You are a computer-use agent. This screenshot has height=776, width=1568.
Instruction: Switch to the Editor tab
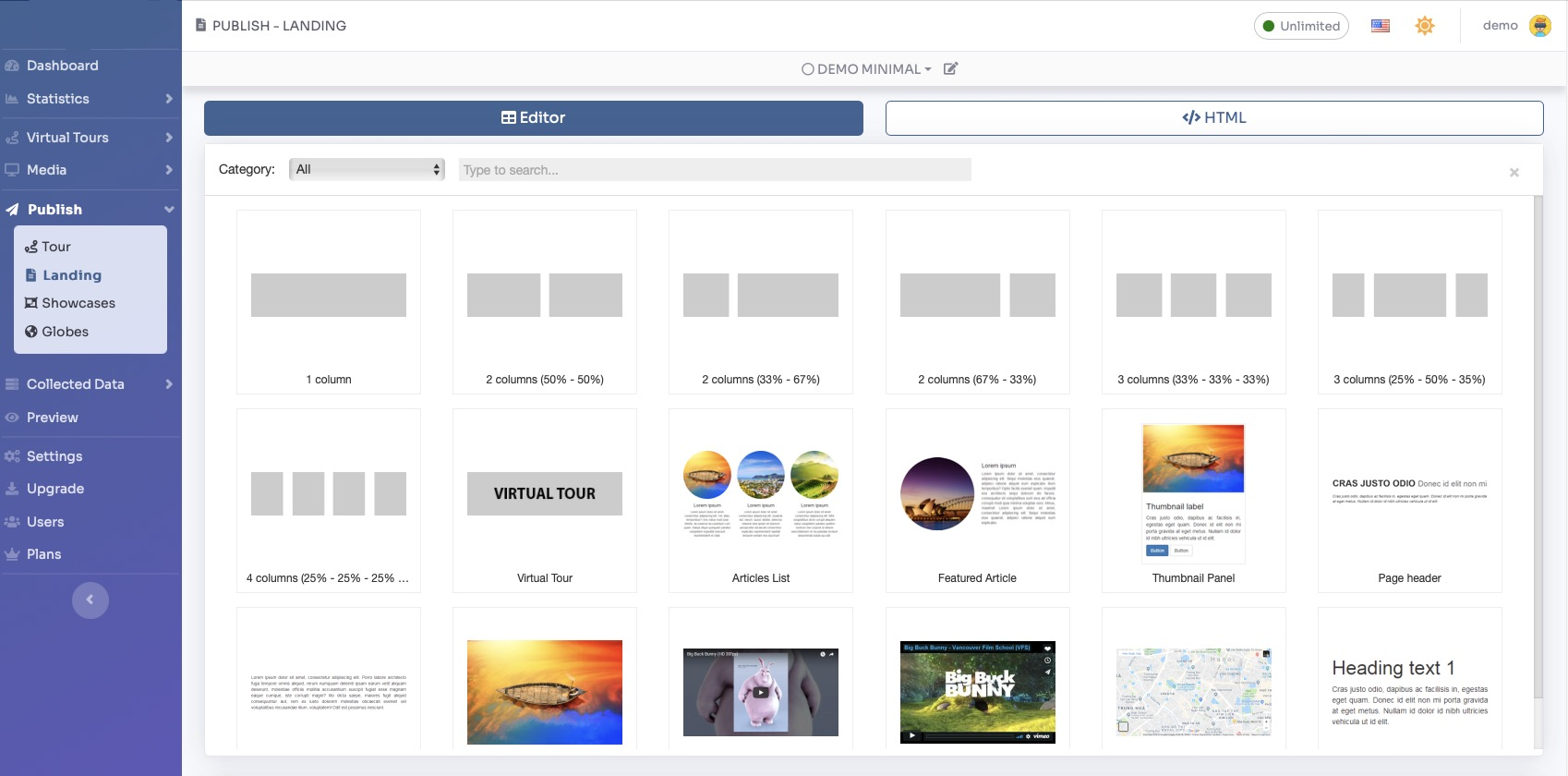[534, 118]
